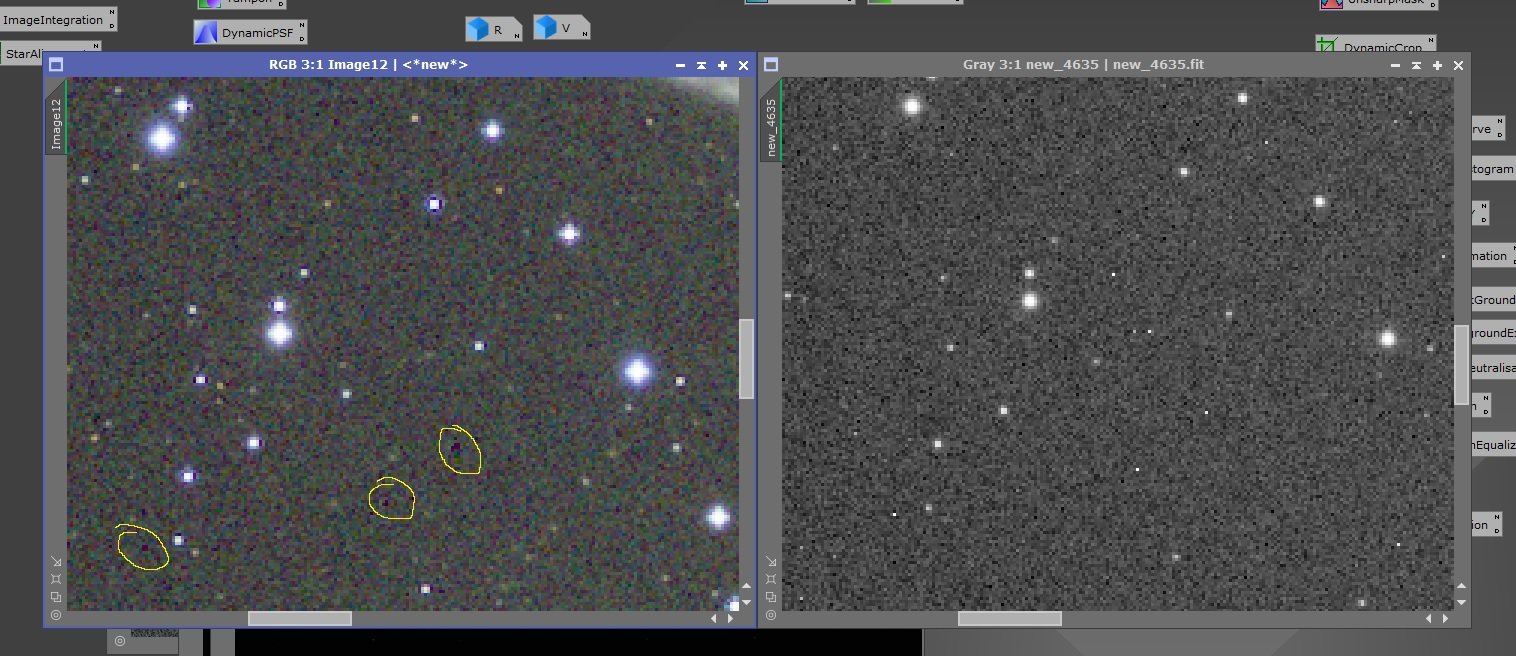
Task: Maximize the new_4635 window
Action: [x=1438, y=65]
